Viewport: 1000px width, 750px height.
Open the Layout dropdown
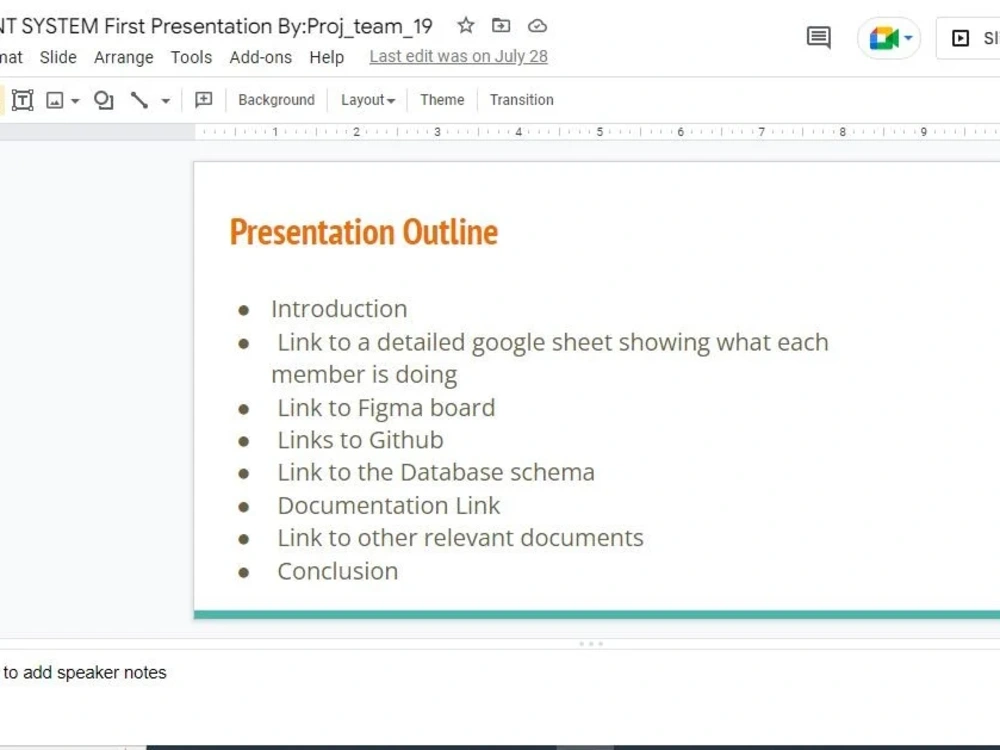368,100
